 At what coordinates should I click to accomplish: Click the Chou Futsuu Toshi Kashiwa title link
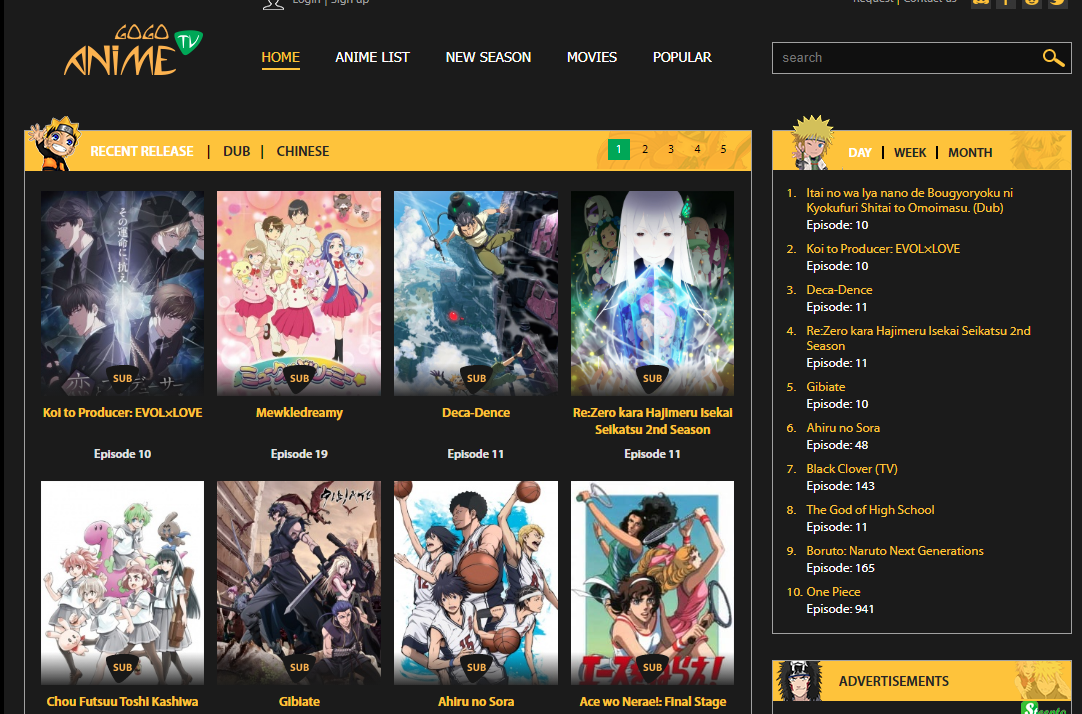[122, 702]
